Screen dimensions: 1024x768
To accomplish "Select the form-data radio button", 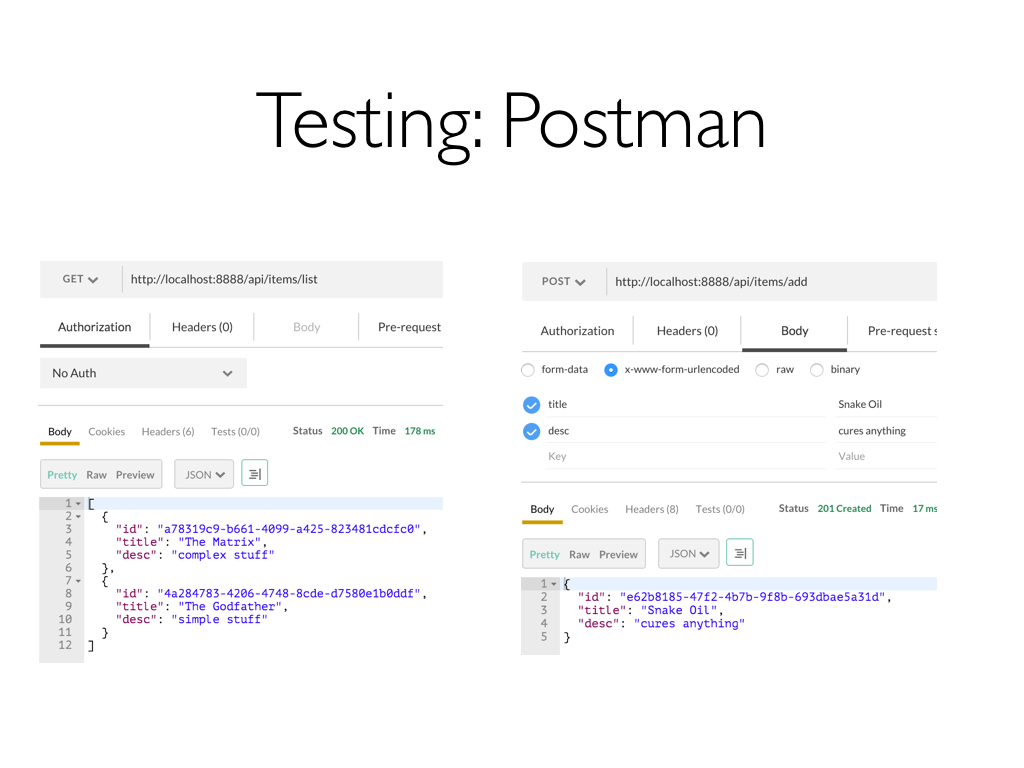I will (528, 370).
